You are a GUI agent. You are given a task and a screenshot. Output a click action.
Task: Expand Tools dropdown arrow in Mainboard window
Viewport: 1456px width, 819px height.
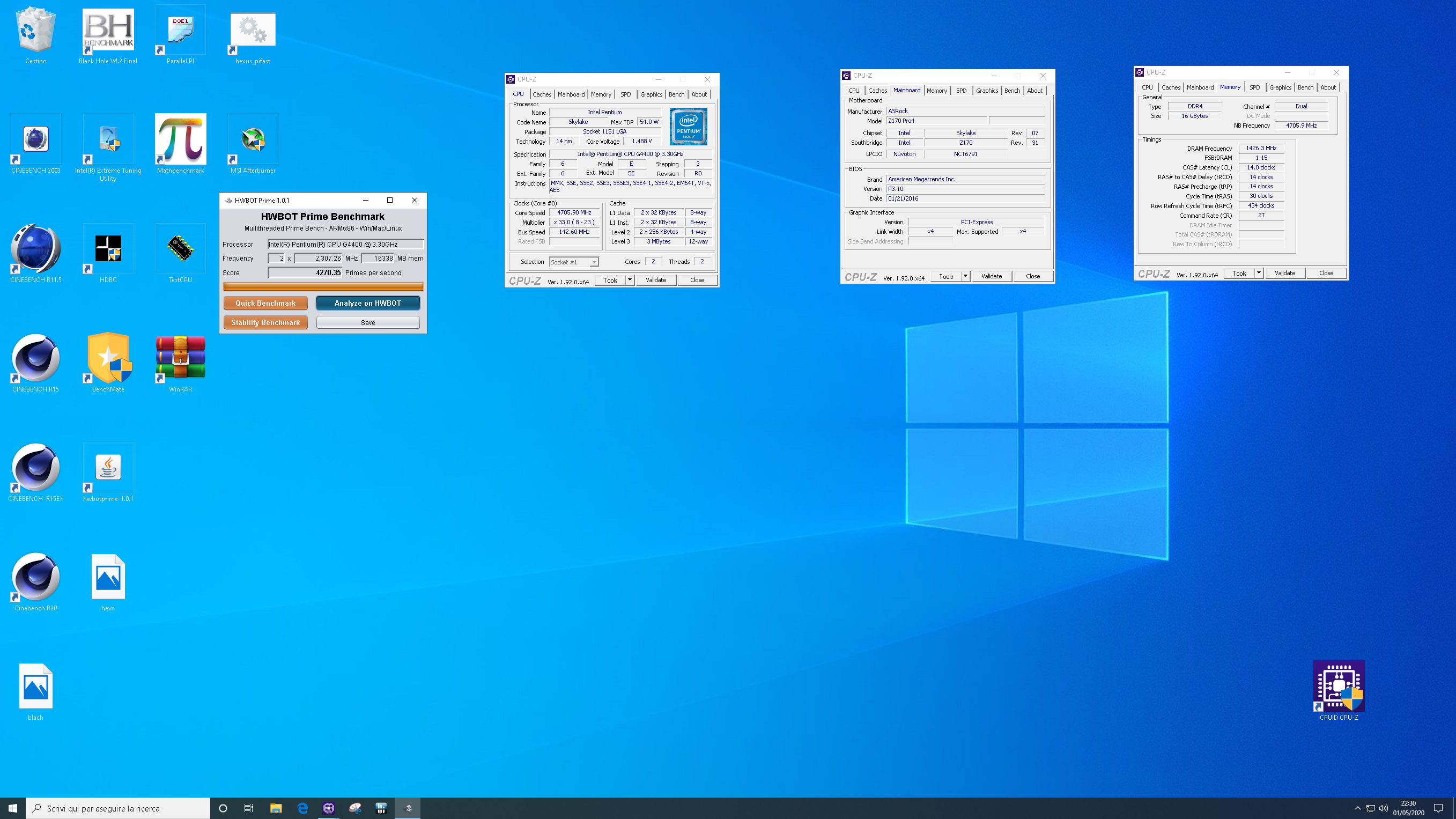(x=965, y=276)
